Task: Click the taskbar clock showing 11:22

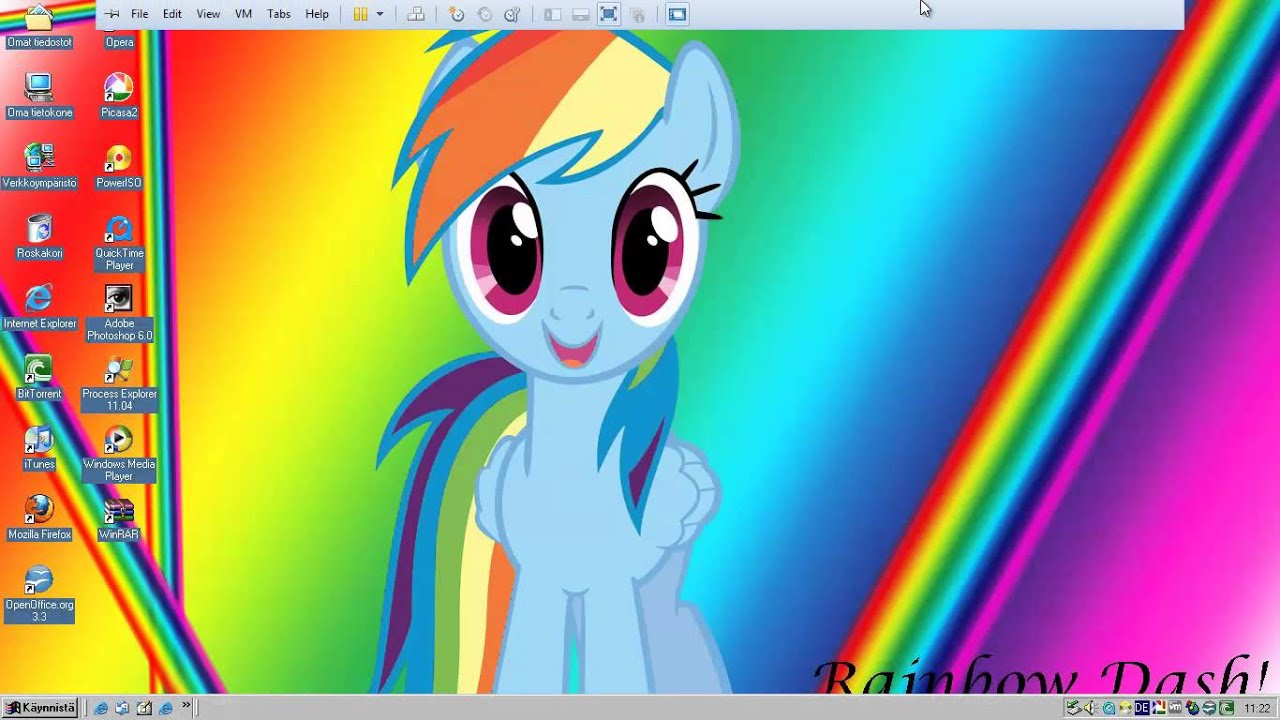Action: tap(1257, 708)
